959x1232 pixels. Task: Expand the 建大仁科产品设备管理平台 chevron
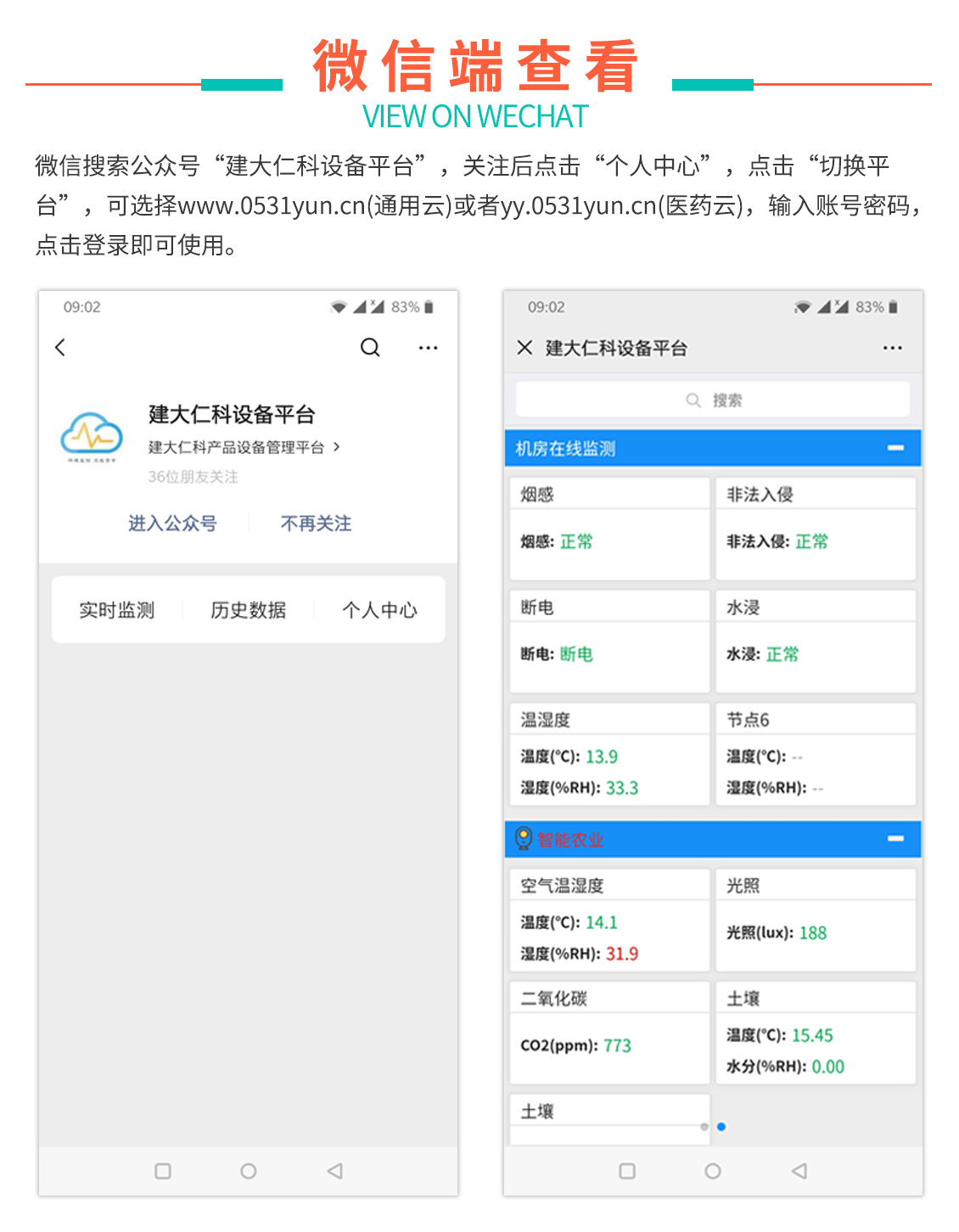pos(337,446)
